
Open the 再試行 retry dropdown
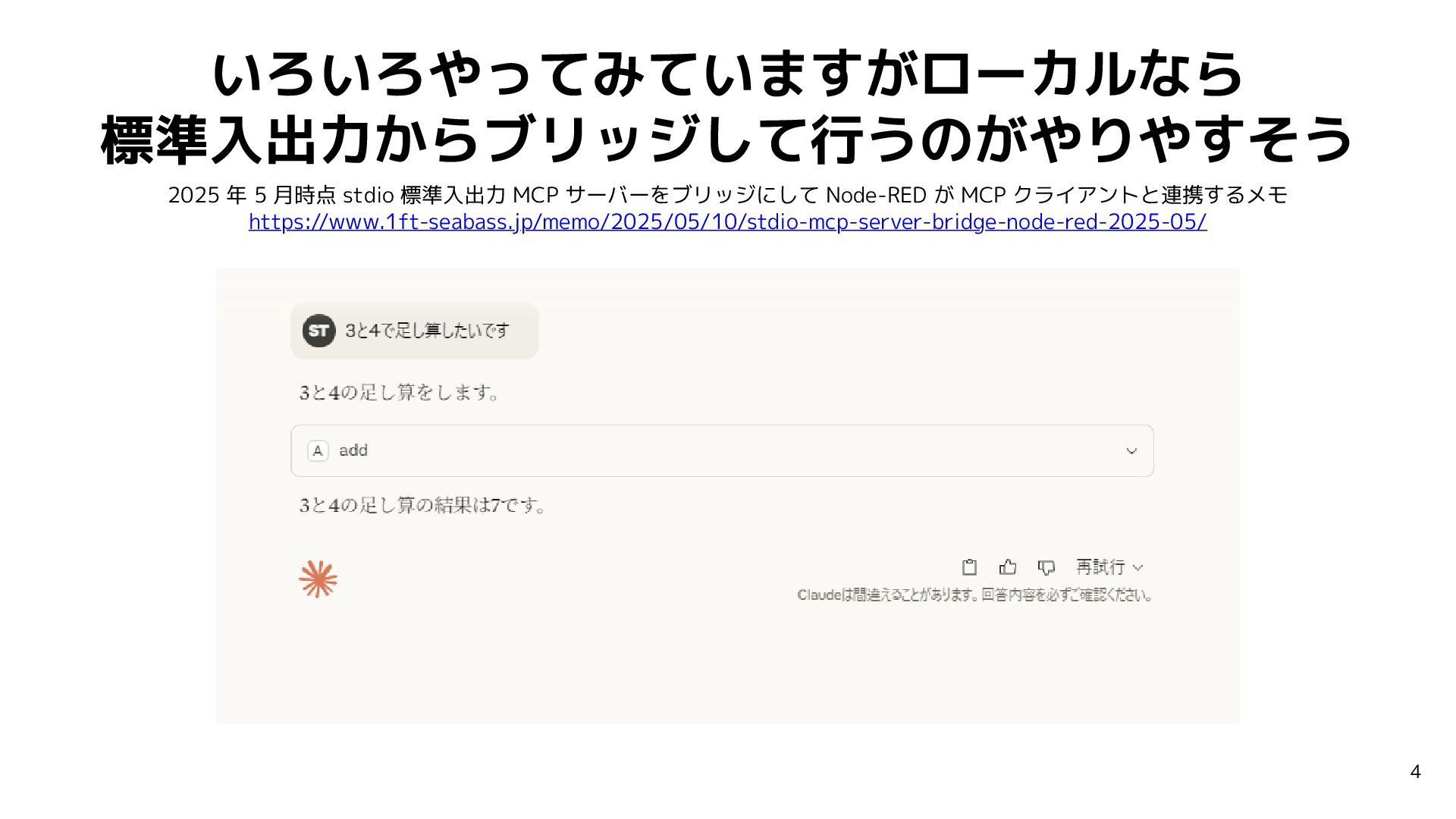point(1109,567)
